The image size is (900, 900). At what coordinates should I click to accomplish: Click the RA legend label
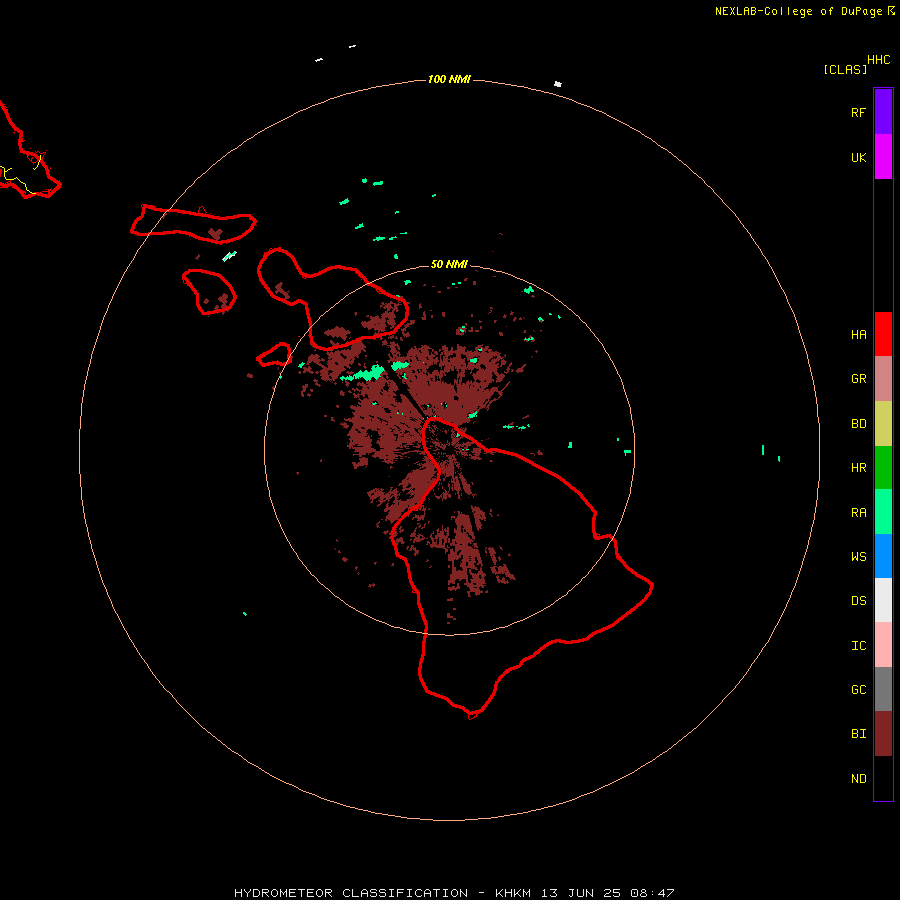point(858,513)
